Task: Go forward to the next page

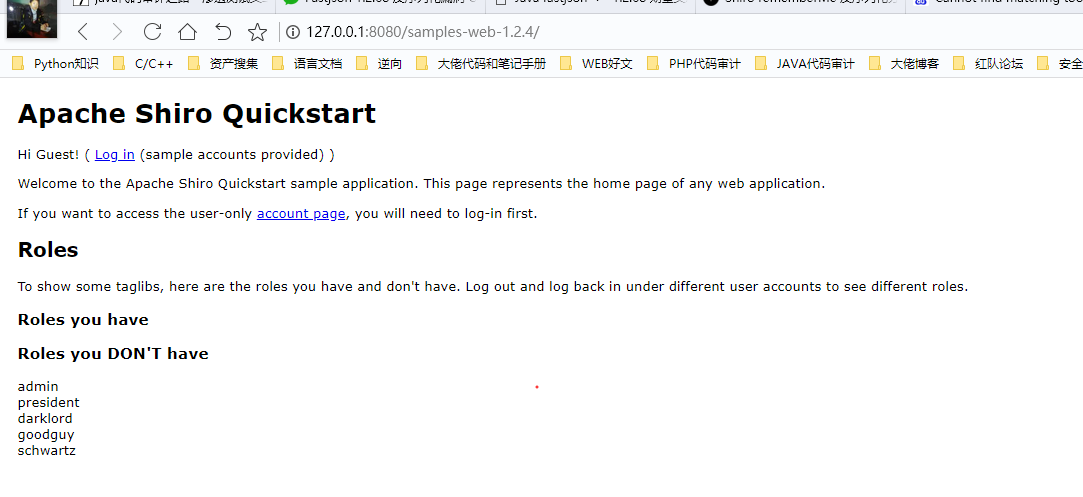Action: pyautogui.click(x=117, y=32)
